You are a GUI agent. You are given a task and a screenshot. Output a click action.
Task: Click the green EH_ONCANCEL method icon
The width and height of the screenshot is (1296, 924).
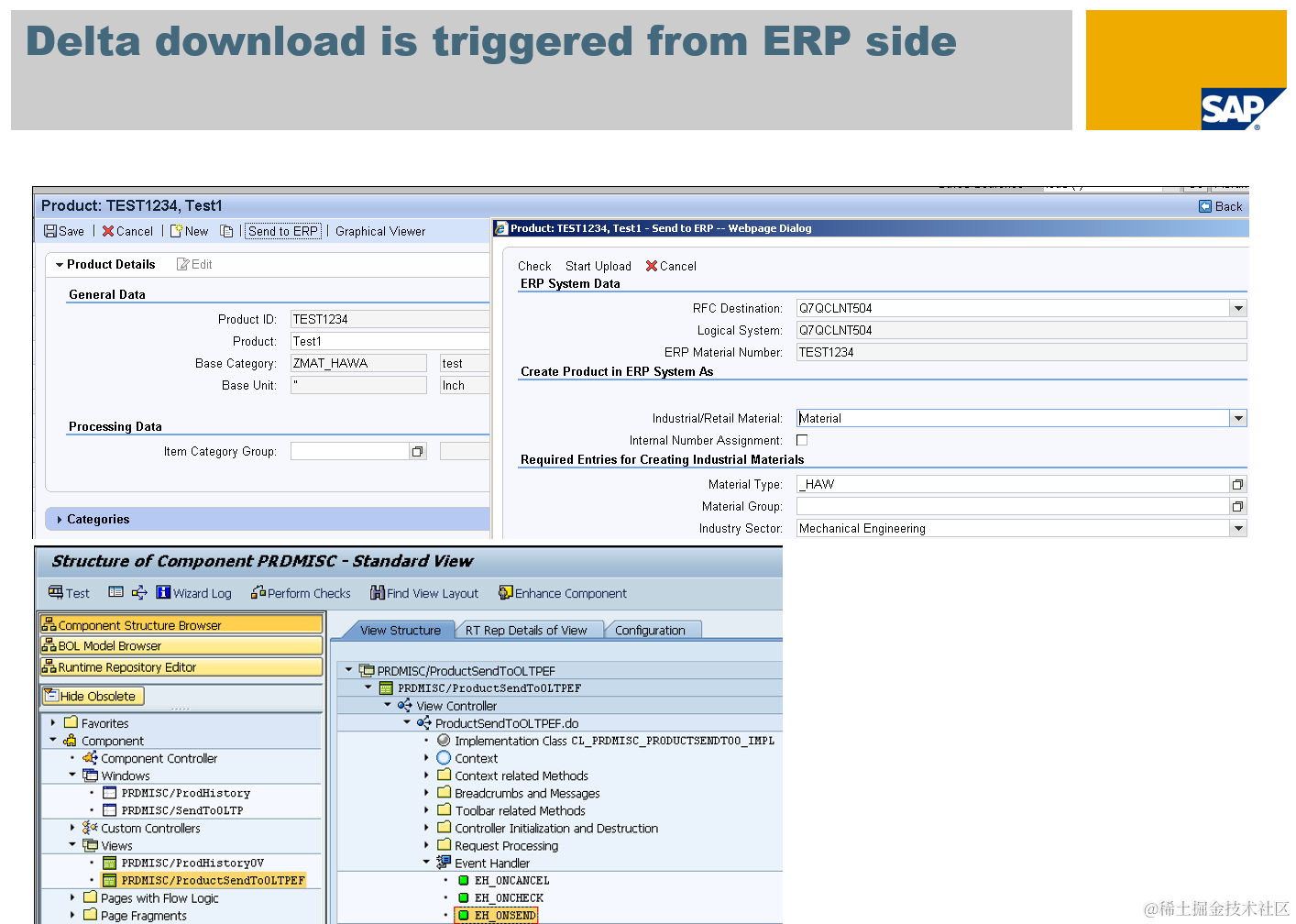(464, 880)
